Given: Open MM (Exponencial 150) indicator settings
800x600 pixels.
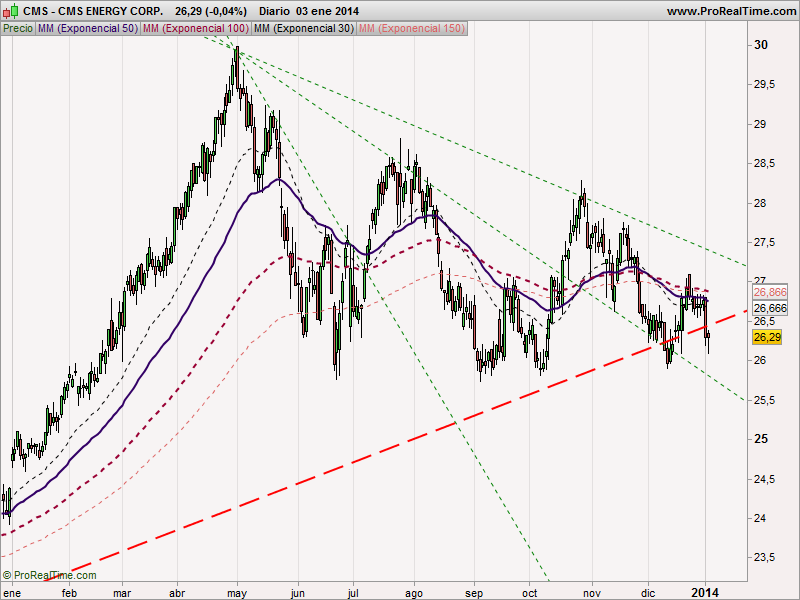Looking at the screenshot, I should click(412, 29).
